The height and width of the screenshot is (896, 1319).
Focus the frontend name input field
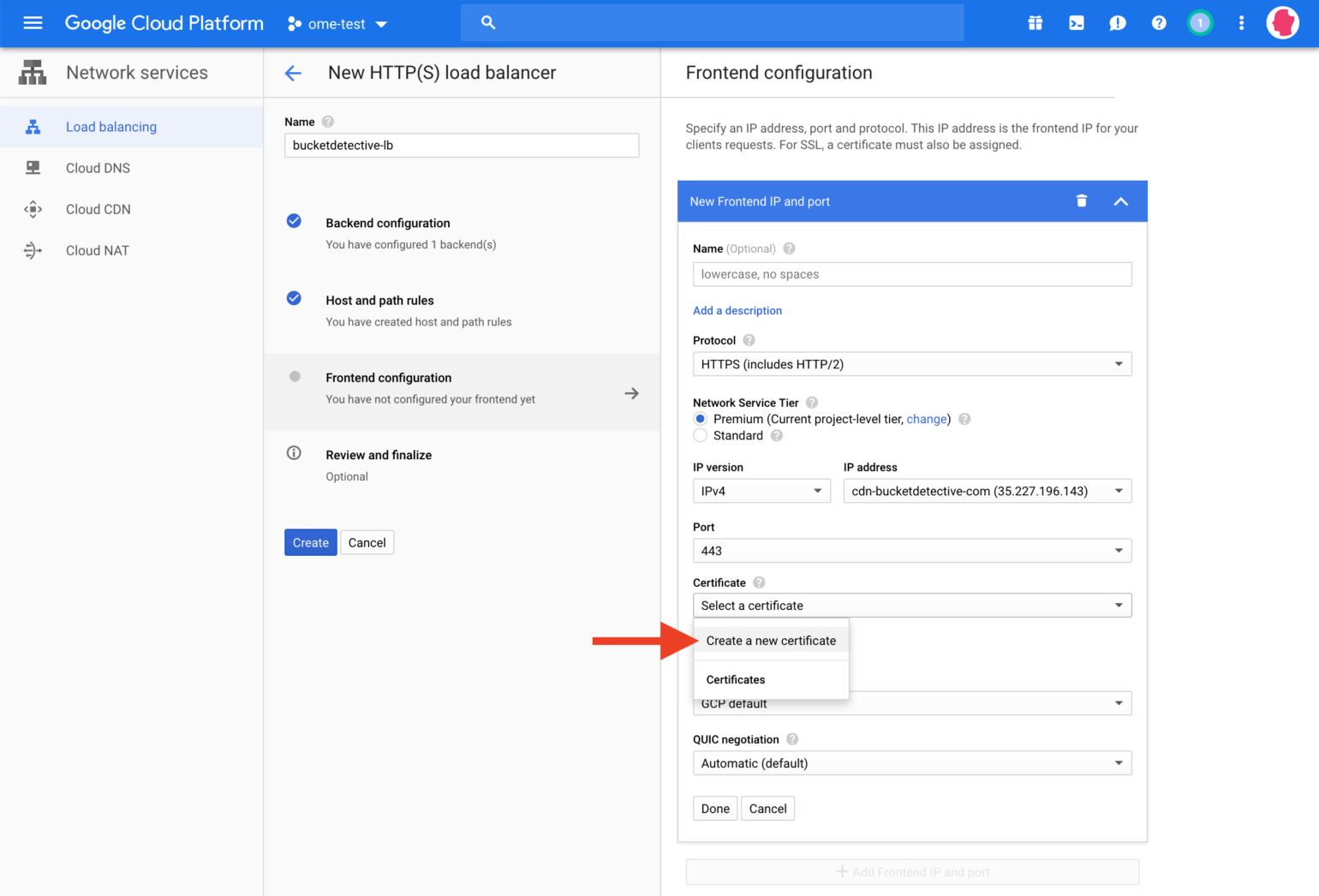coord(912,274)
